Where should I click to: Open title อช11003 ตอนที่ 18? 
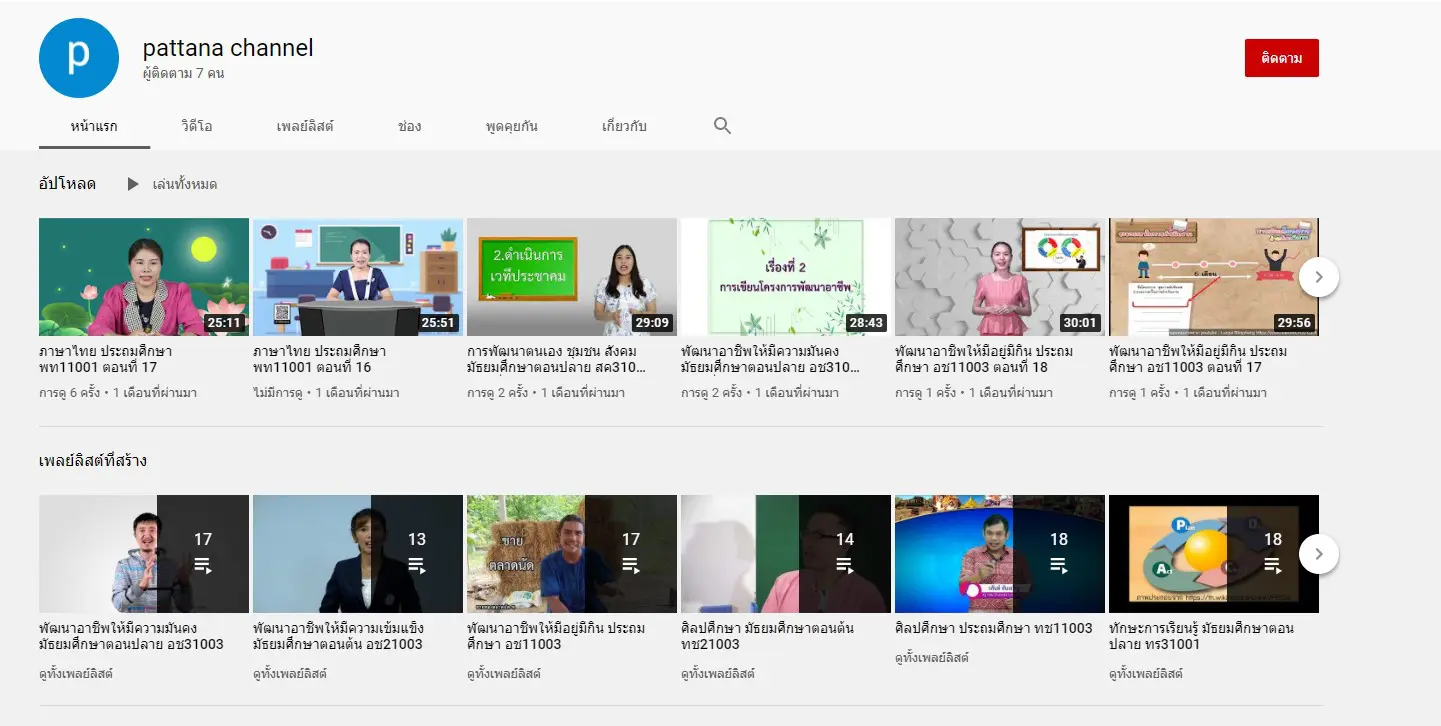(984, 360)
